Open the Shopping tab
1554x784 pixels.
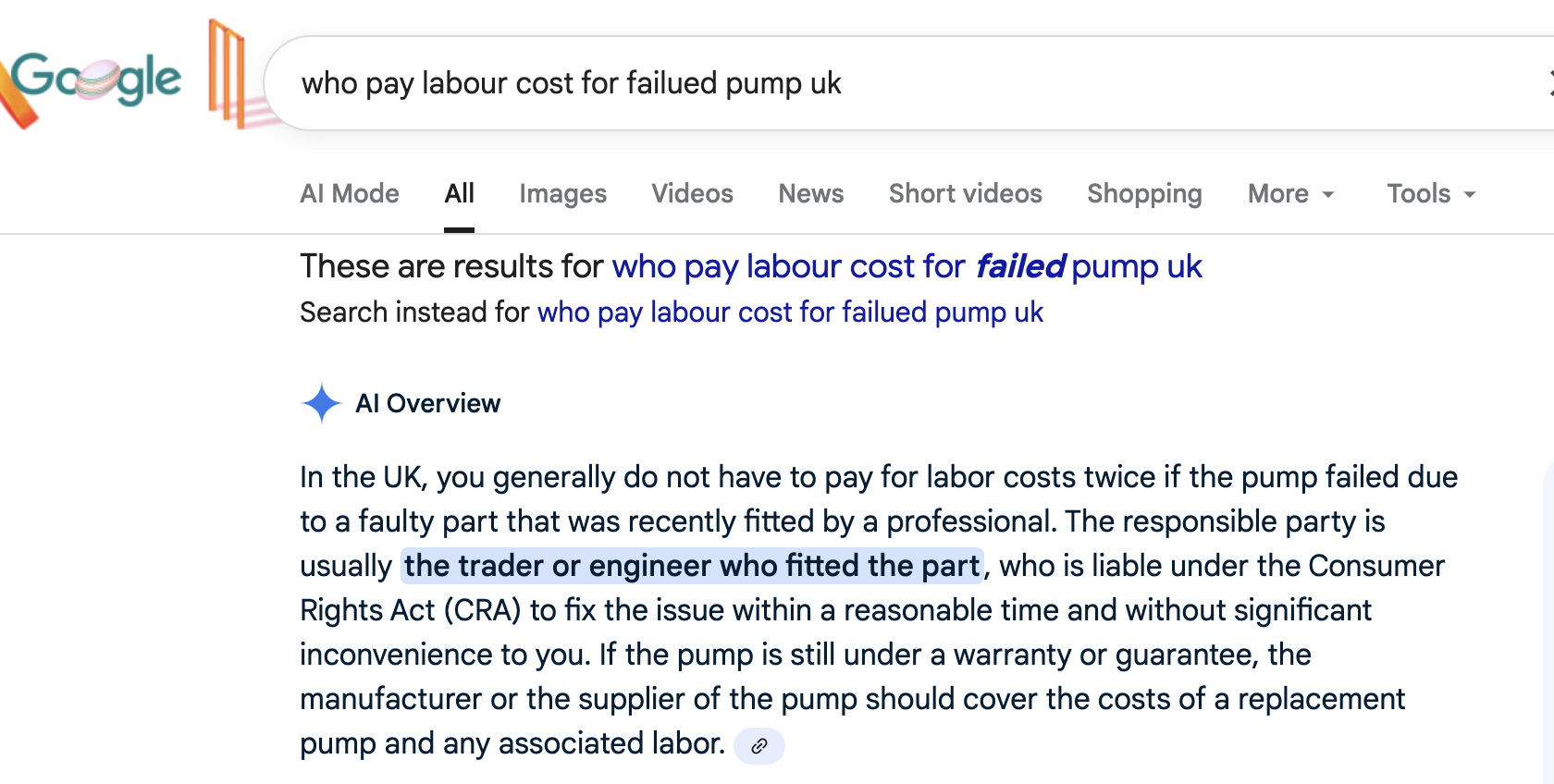pyautogui.click(x=1144, y=194)
